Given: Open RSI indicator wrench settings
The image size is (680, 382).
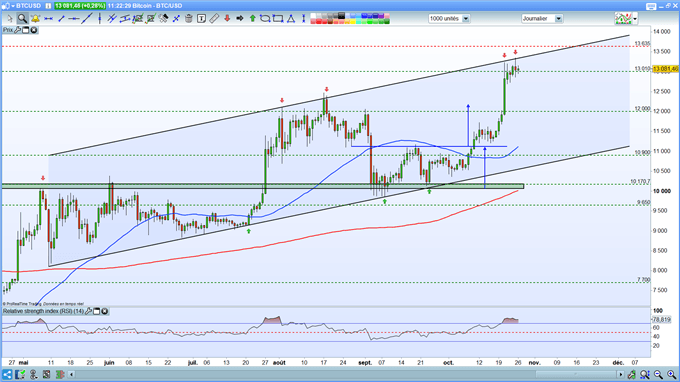Looking at the screenshot, I should pos(88,311).
